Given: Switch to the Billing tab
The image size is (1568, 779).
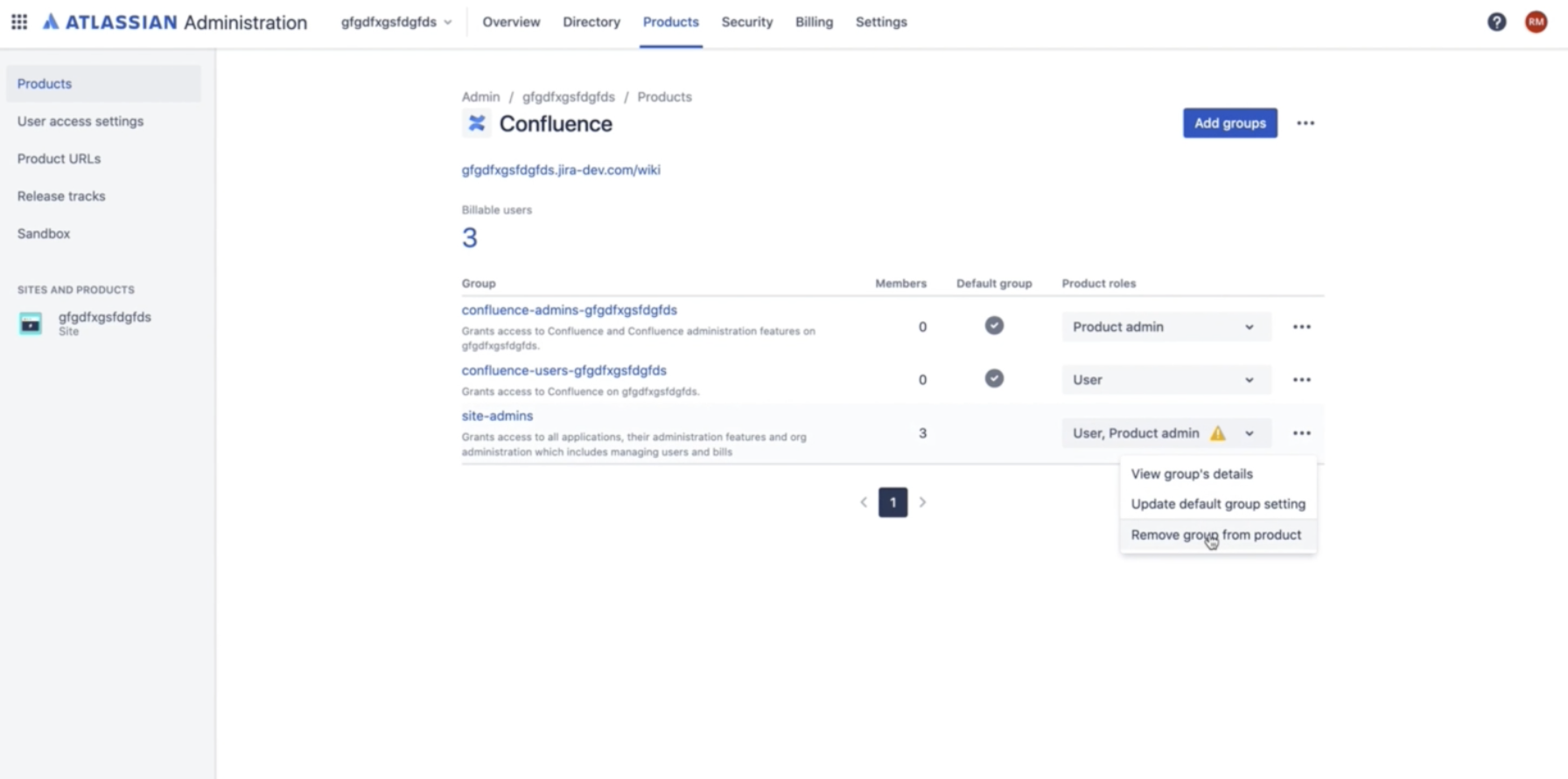Looking at the screenshot, I should pyautogui.click(x=814, y=22).
